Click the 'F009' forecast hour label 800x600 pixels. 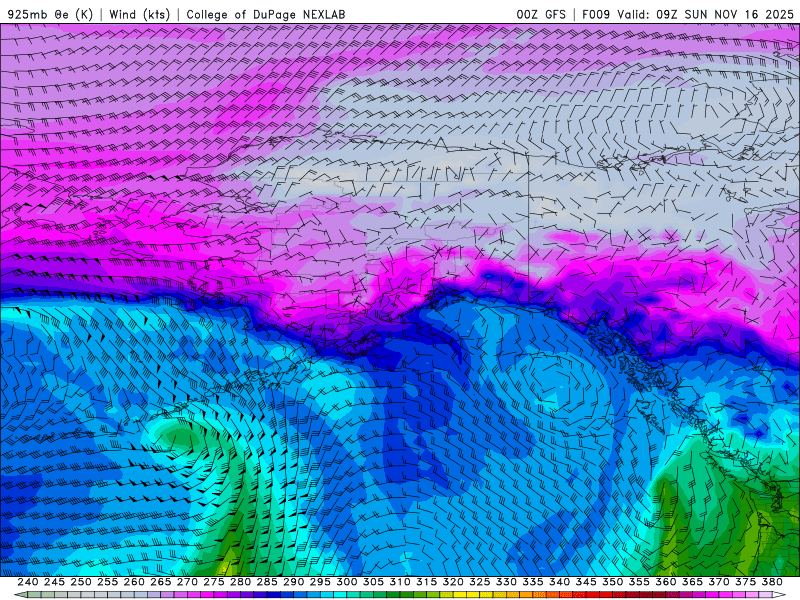(x=596, y=14)
